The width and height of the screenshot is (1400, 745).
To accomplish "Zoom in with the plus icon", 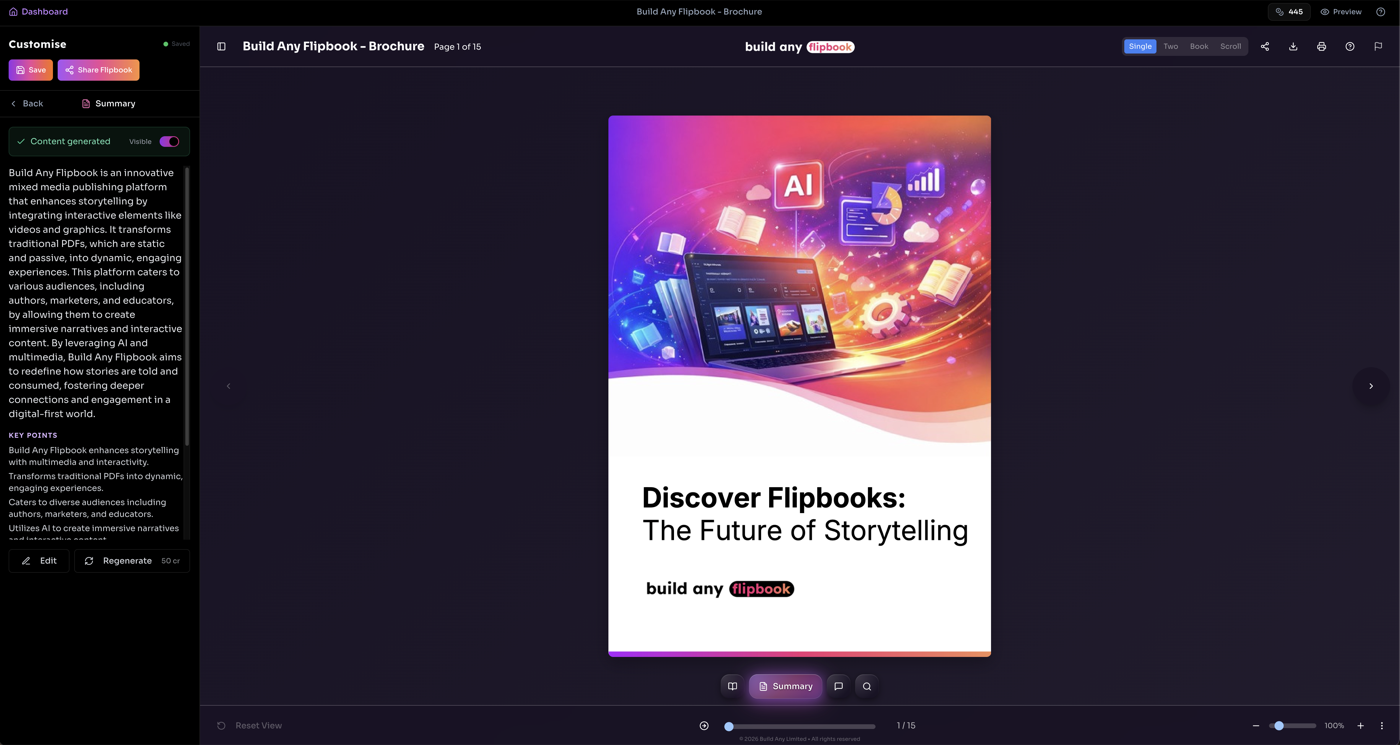I will [x=1360, y=726].
